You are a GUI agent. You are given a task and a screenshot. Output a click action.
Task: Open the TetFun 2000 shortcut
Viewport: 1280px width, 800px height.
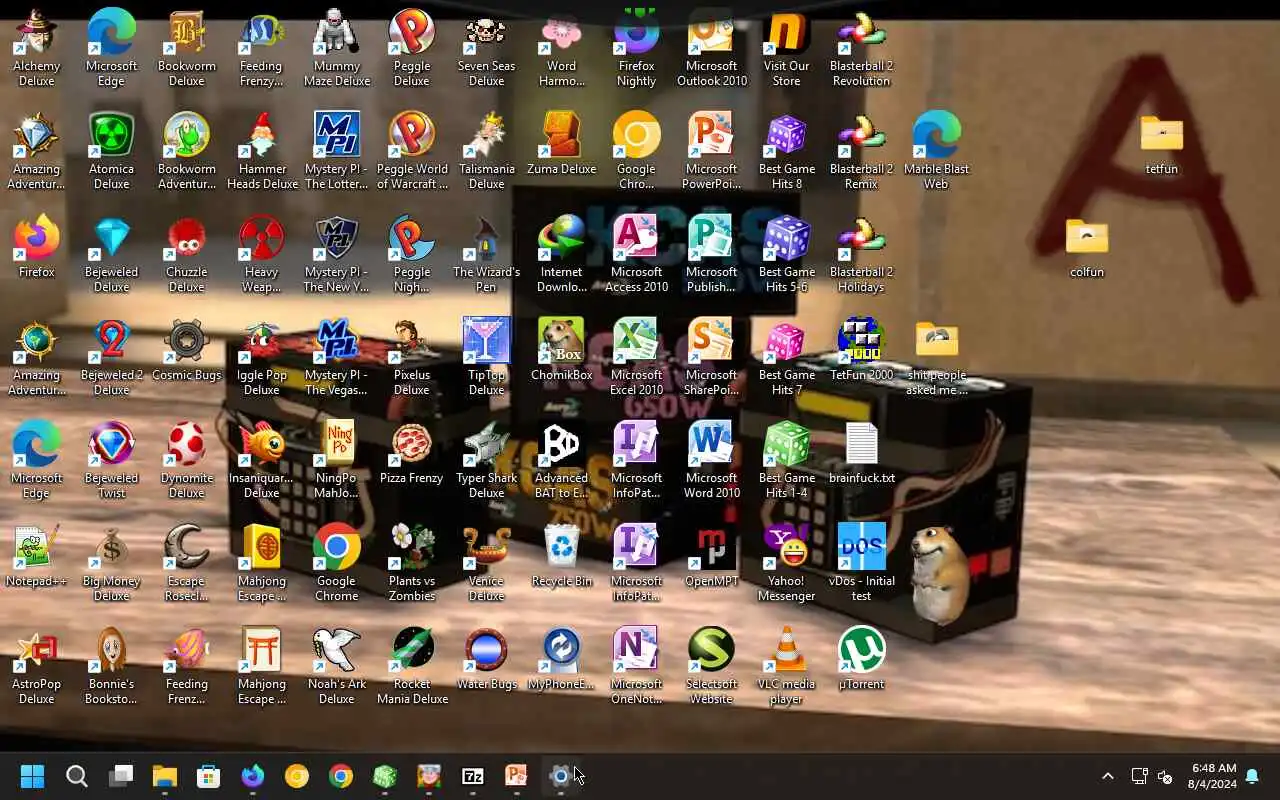point(862,350)
